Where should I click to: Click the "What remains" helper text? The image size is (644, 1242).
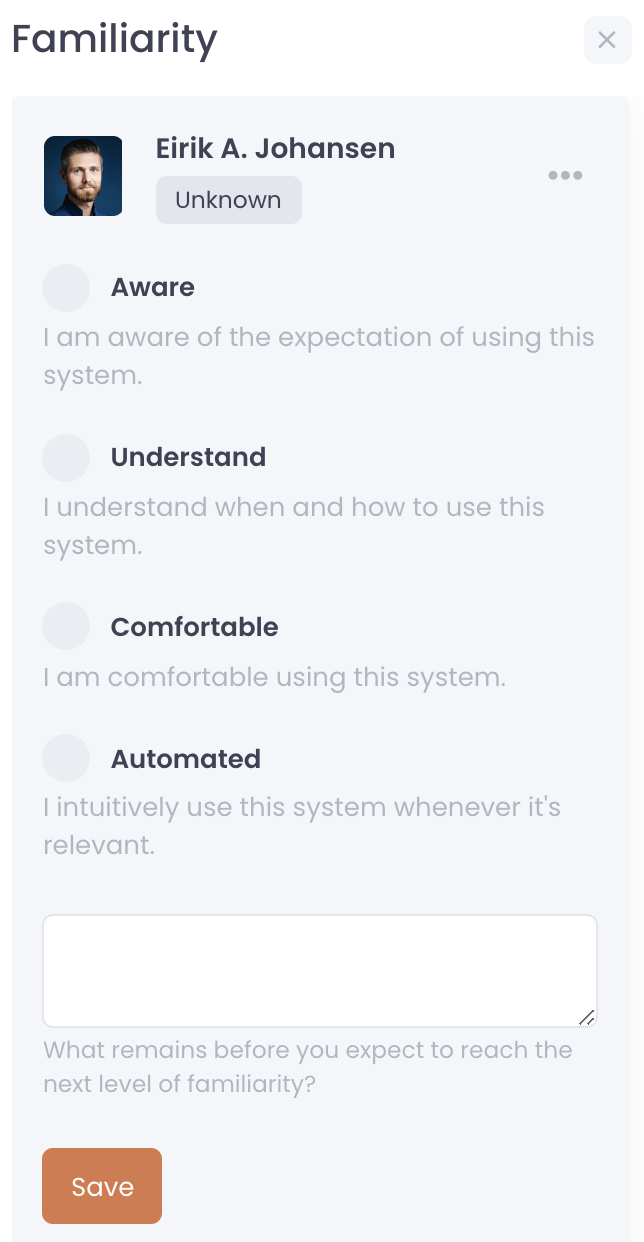(307, 1066)
